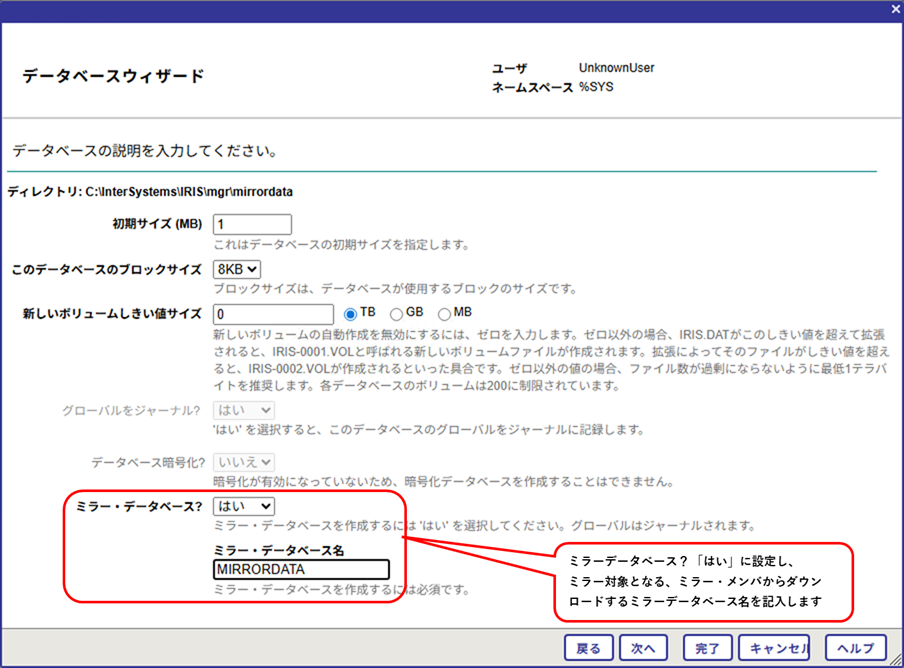The image size is (904, 668).
Task: Click the データベースウィザード title text
Action: click(113, 77)
